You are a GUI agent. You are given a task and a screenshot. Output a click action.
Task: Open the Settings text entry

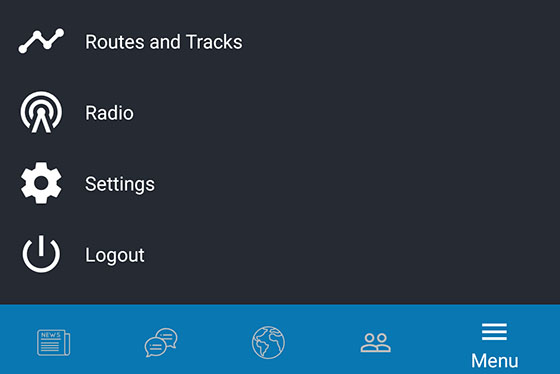(120, 184)
